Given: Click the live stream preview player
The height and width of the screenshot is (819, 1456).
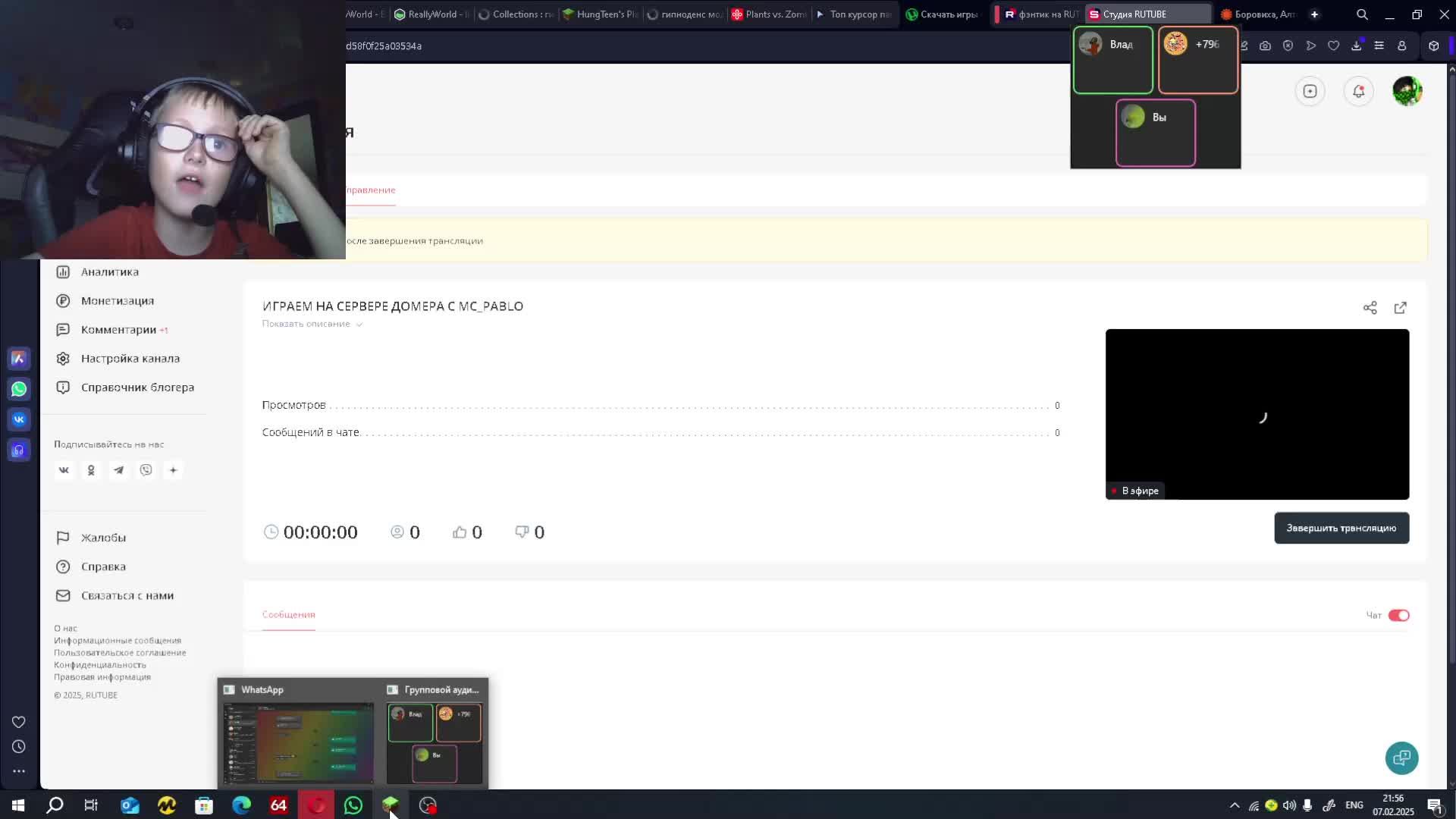Looking at the screenshot, I should pos(1257,414).
